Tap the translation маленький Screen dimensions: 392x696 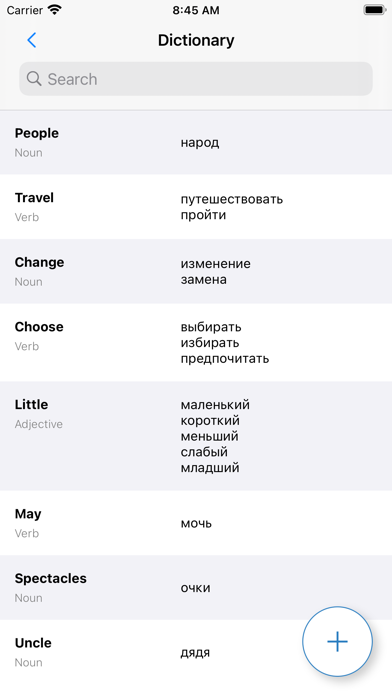pyautogui.click(x=215, y=405)
